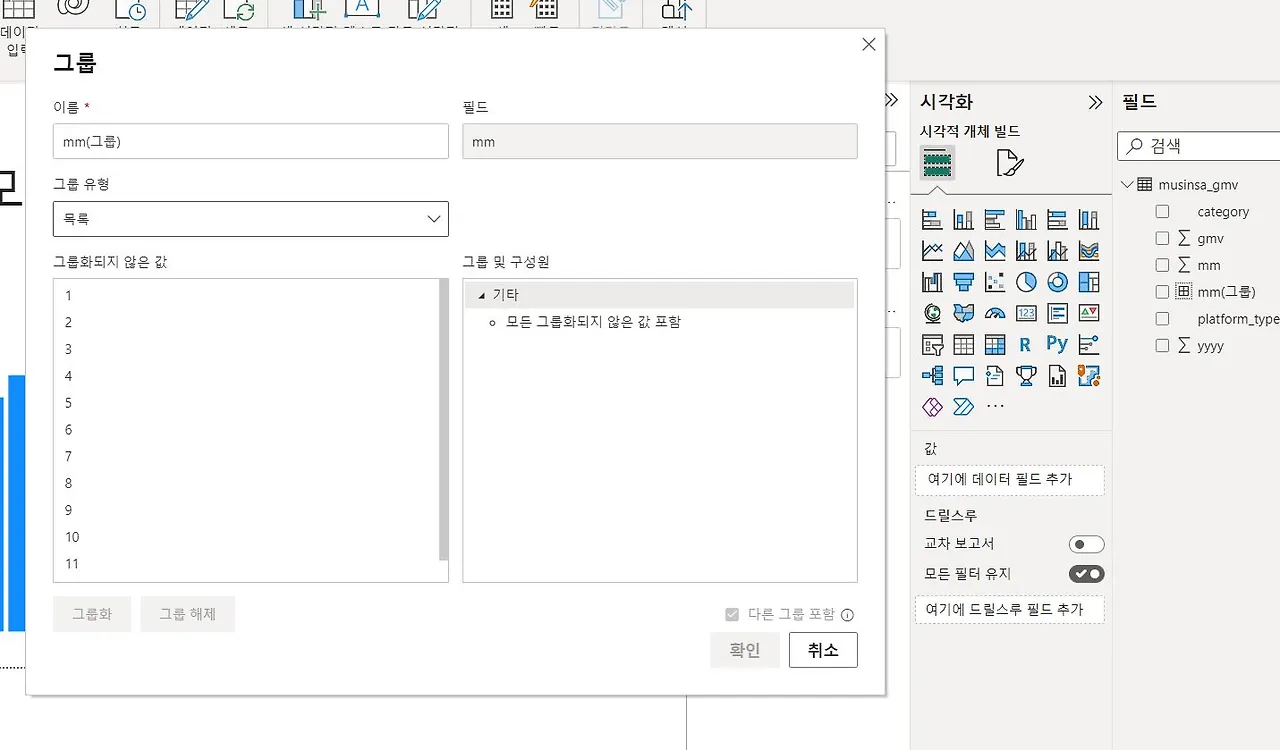
Task: Select the stacked bar chart visual
Action: tap(932, 220)
